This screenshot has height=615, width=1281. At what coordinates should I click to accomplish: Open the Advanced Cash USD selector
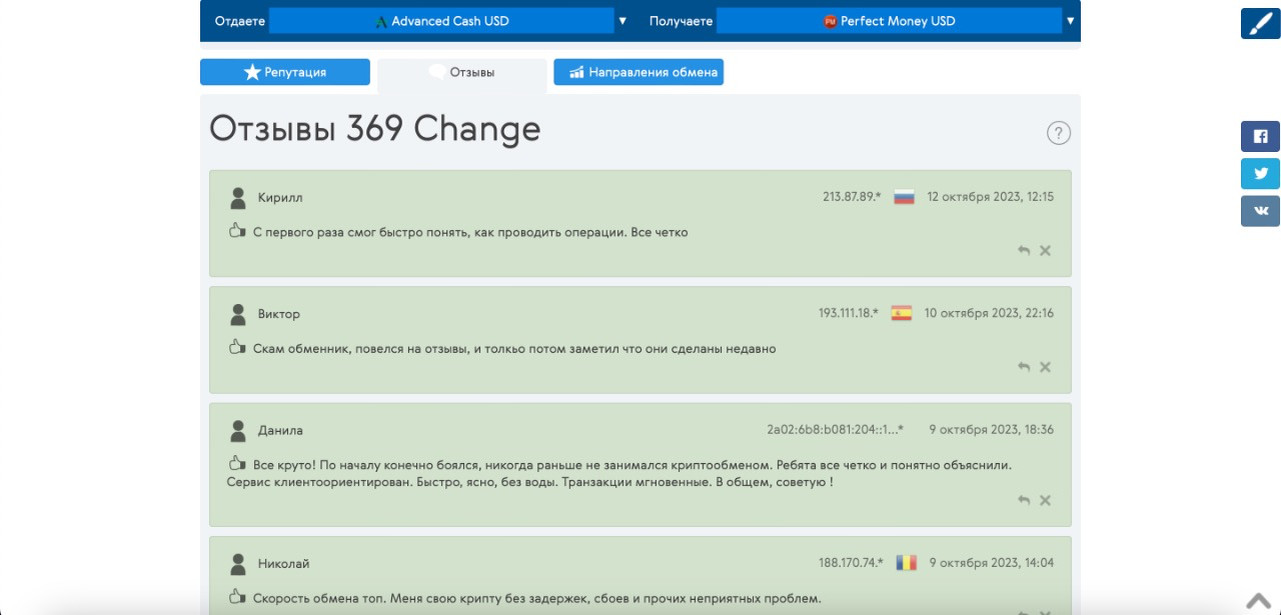tap(441, 21)
